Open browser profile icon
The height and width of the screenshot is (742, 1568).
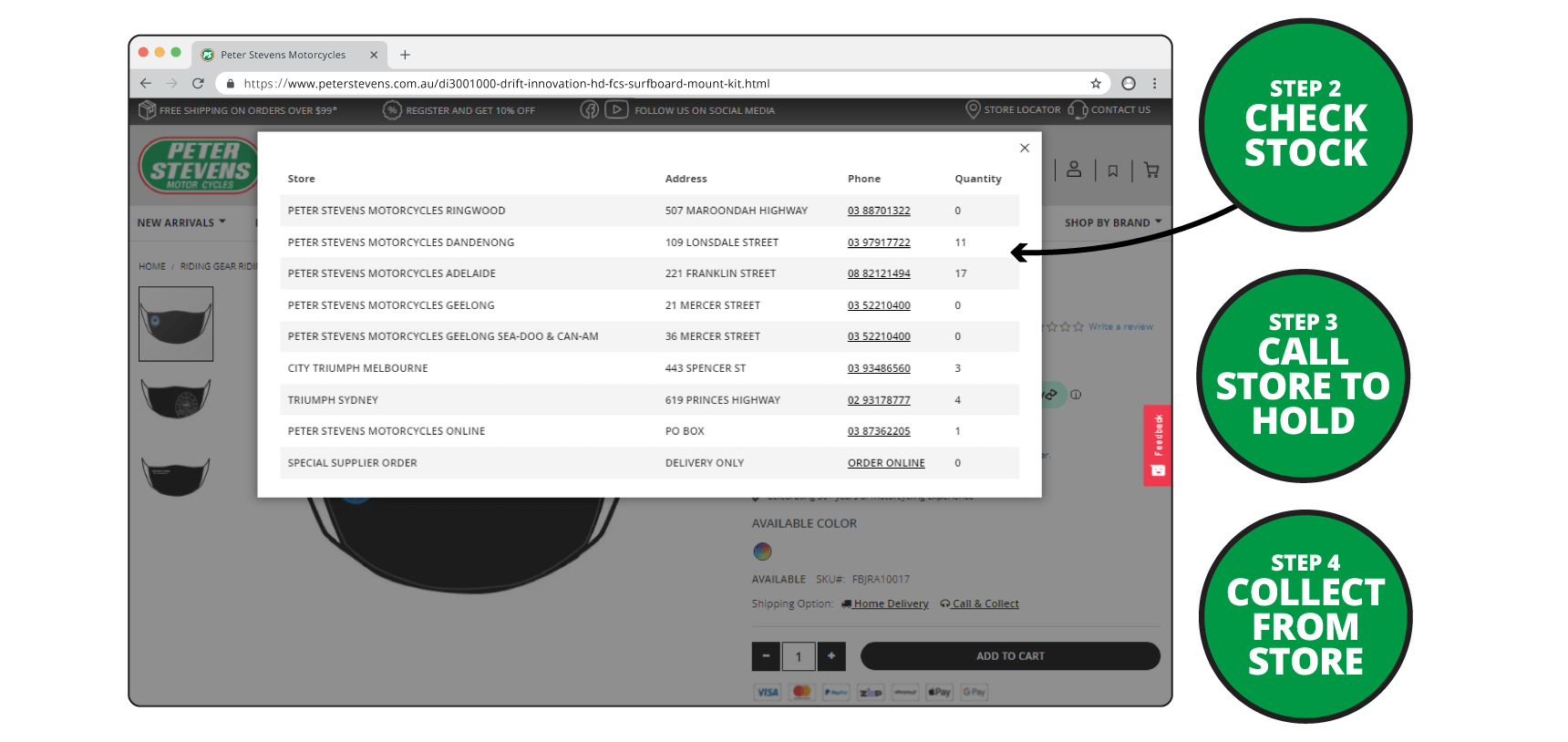pyautogui.click(x=1129, y=83)
